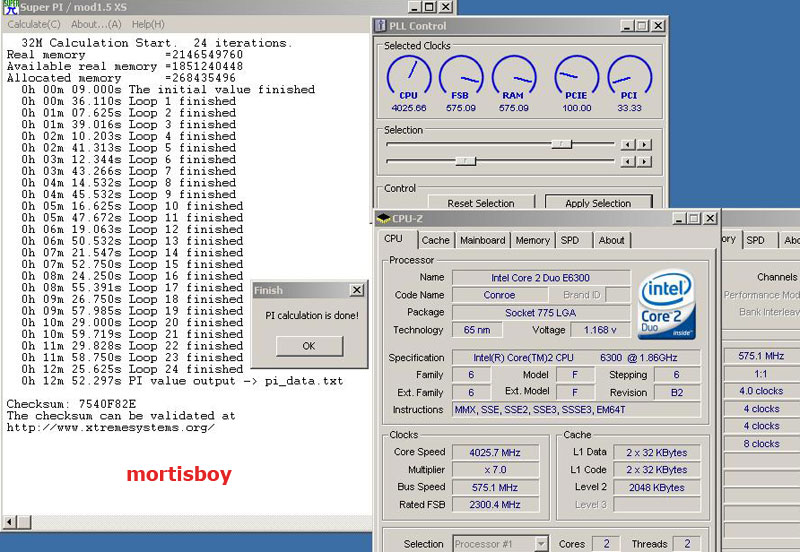Switch to the Cache tab in CPU-Z
The height and width of the screenshot is (552, 800).
pos(436,240)
